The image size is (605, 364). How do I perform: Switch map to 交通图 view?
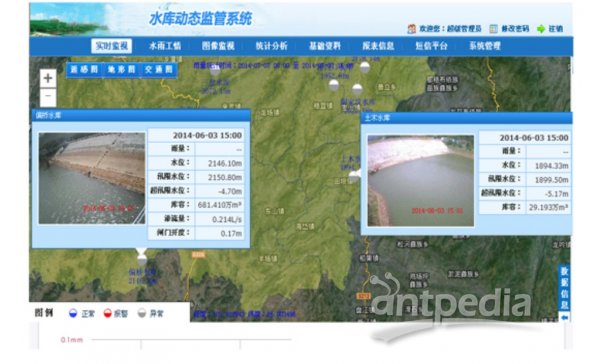159,69
